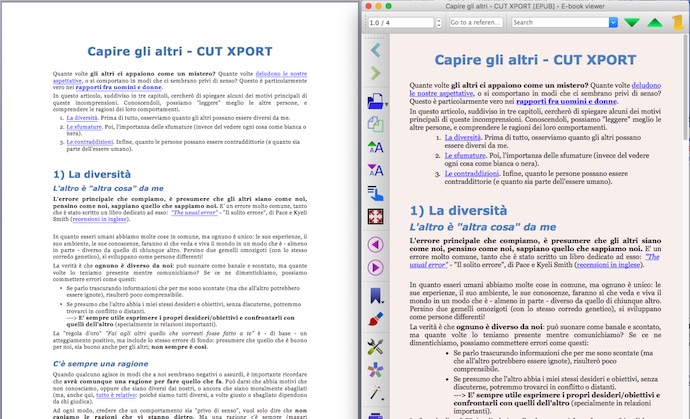The height and width of the screenshot is (419, 690).
Task: Click the Go to a reference field
Action: tap(476, 22)
